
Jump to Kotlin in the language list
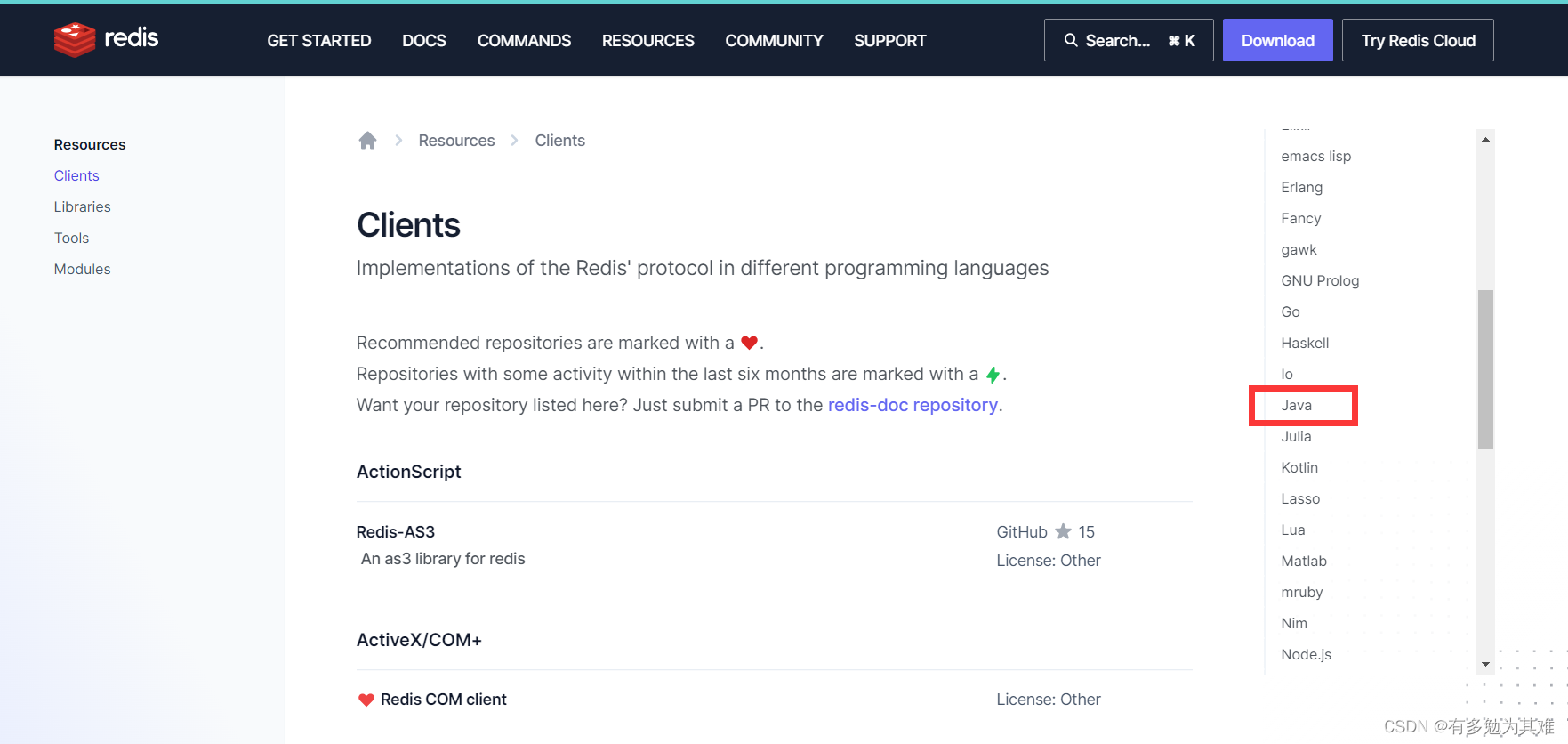point(1299,467)
